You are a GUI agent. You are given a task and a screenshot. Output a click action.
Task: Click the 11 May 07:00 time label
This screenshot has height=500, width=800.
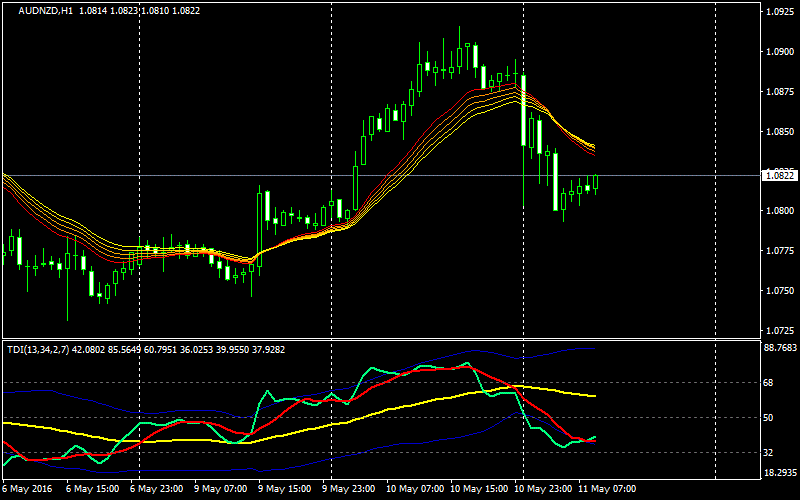[606, 490]
